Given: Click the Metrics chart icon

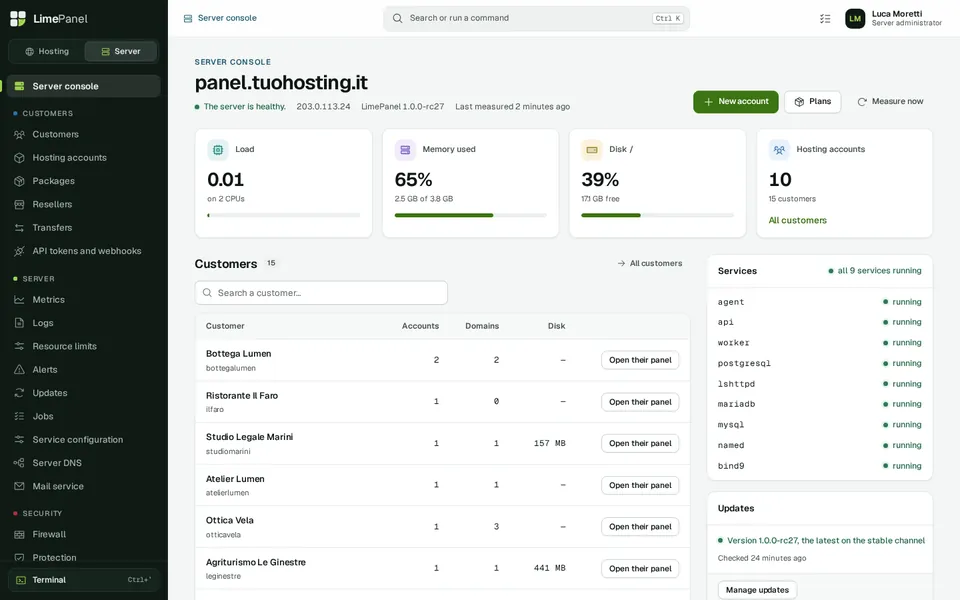Looking at the screenshot, I should pos(20,300).
